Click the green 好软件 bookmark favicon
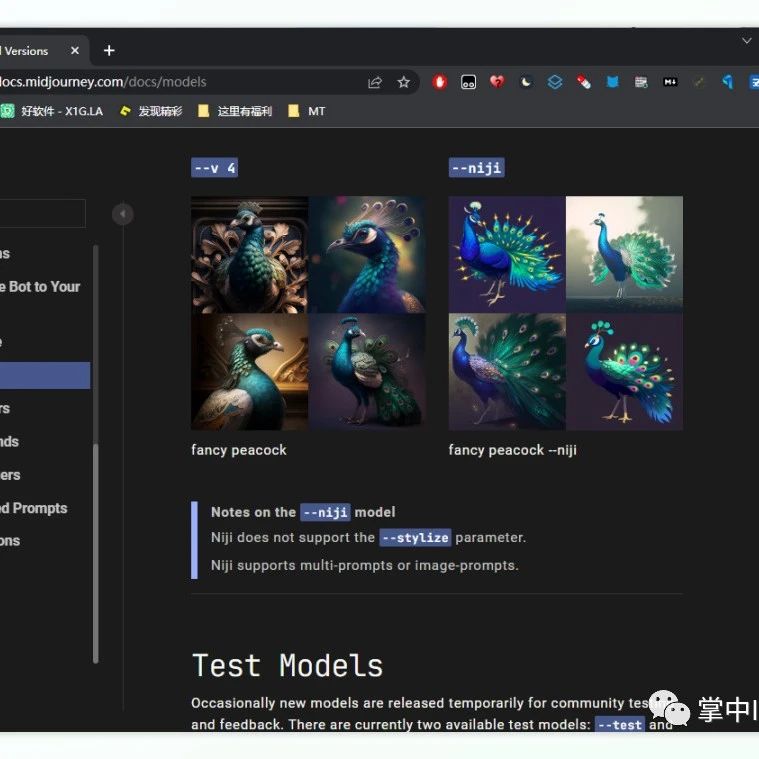The width and height of the screenshot is (759, 759). 8,111
